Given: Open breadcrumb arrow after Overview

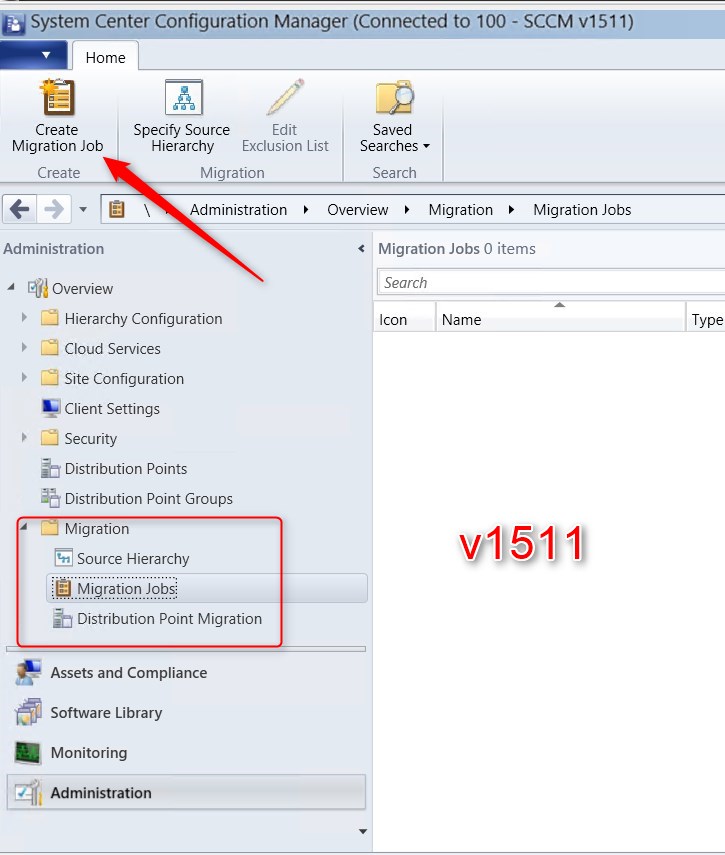Looking at the screenshot, I should [x=407, y=210].
